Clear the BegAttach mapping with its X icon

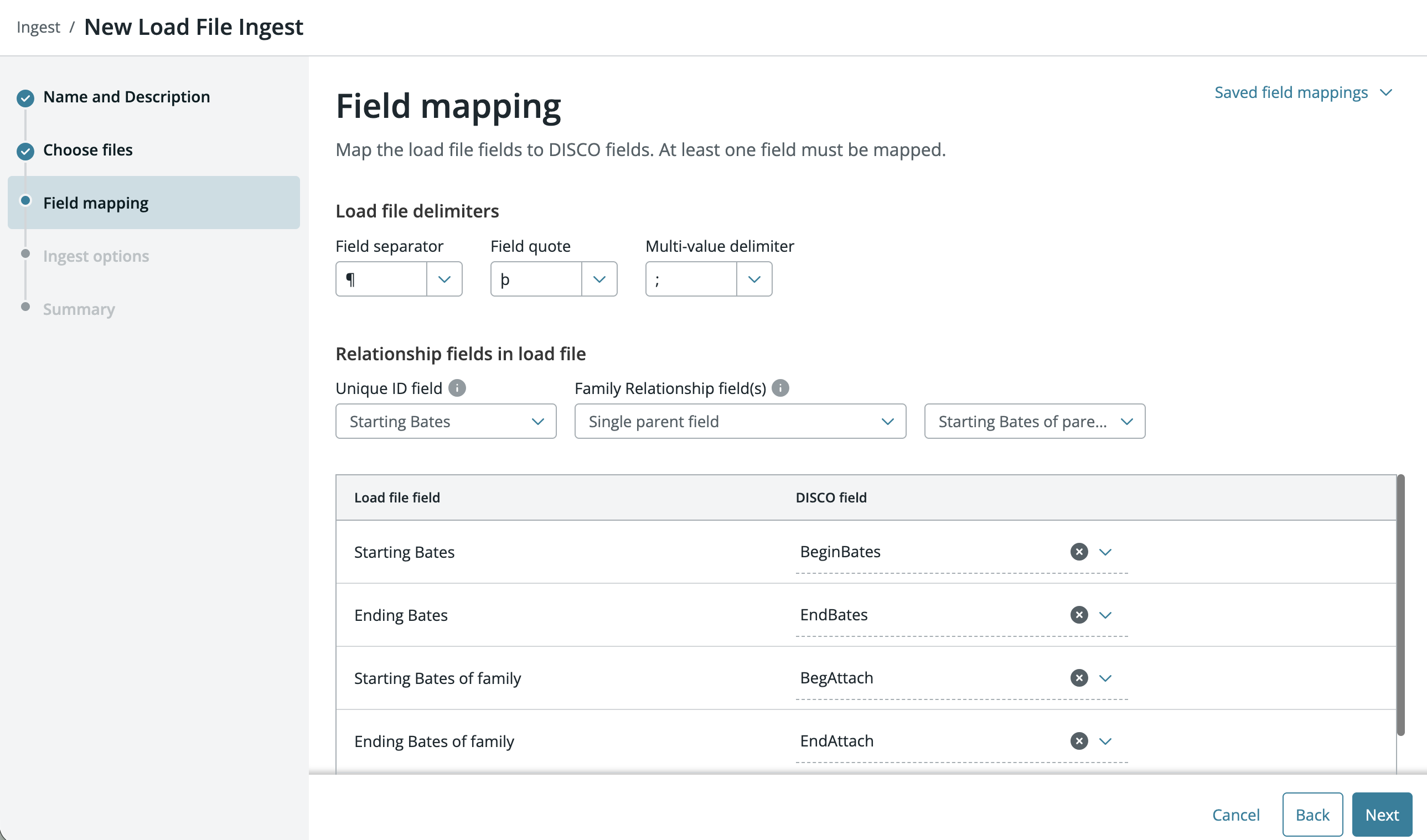pyautogui.click(x=1079, y=678)
